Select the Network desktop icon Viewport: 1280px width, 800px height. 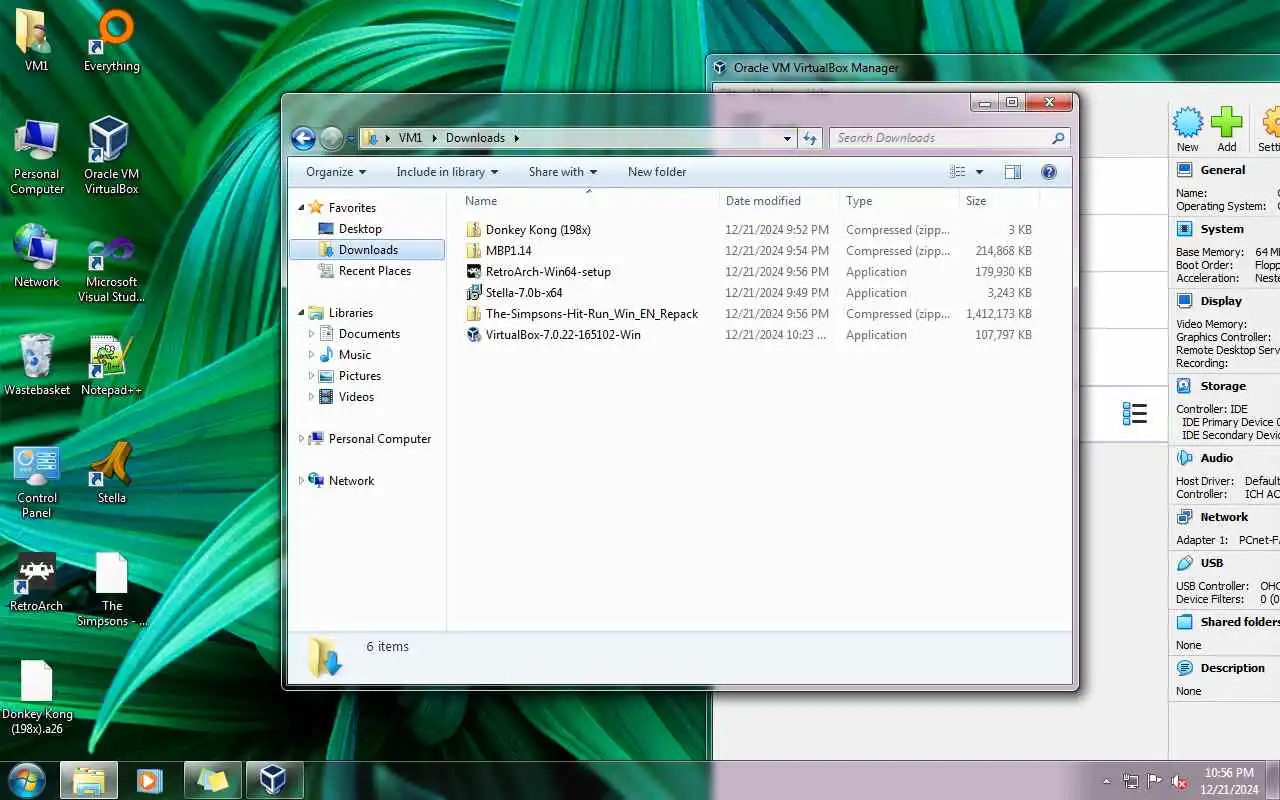(37, 257)
